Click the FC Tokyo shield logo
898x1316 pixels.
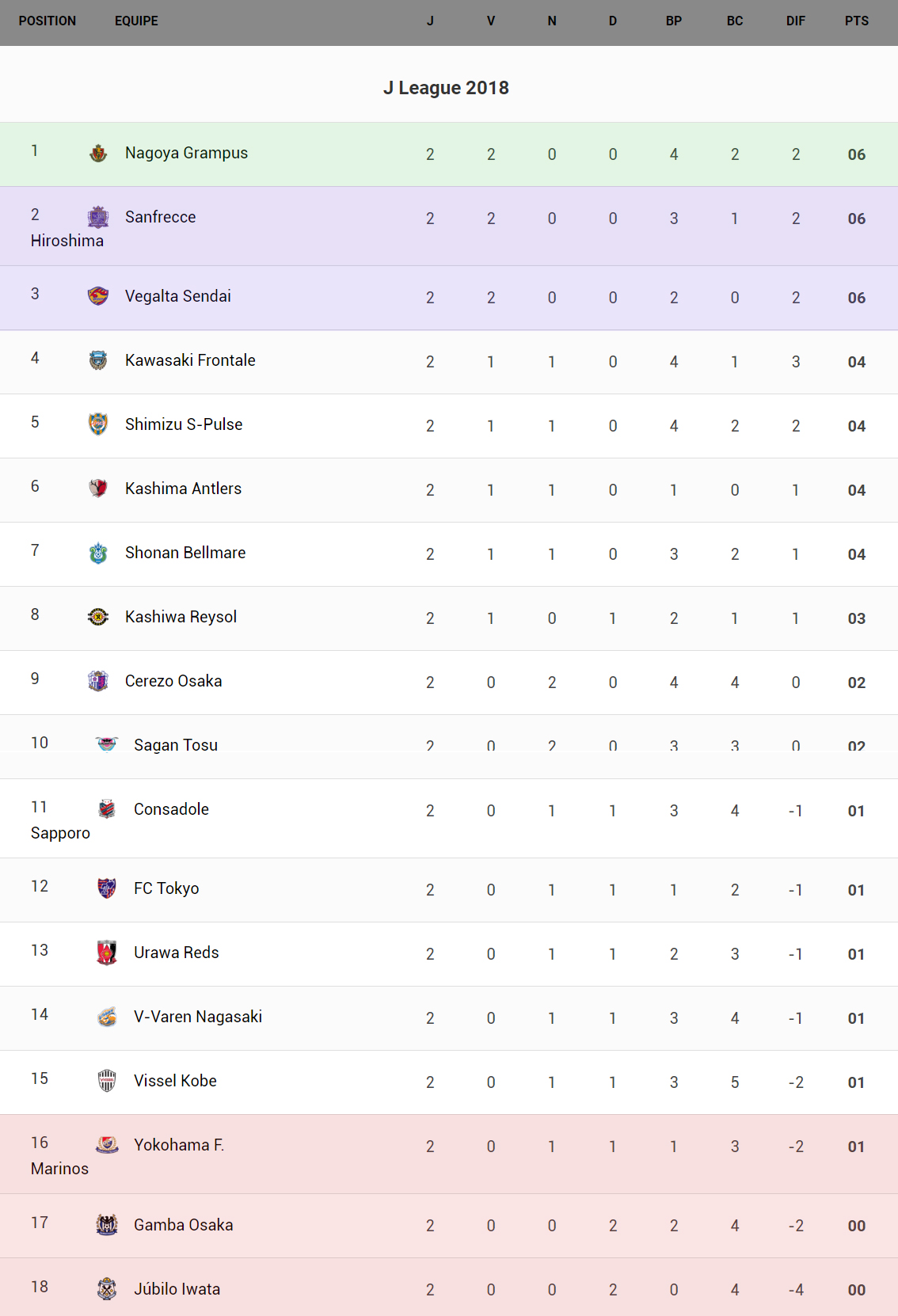[x=107, y=888]
